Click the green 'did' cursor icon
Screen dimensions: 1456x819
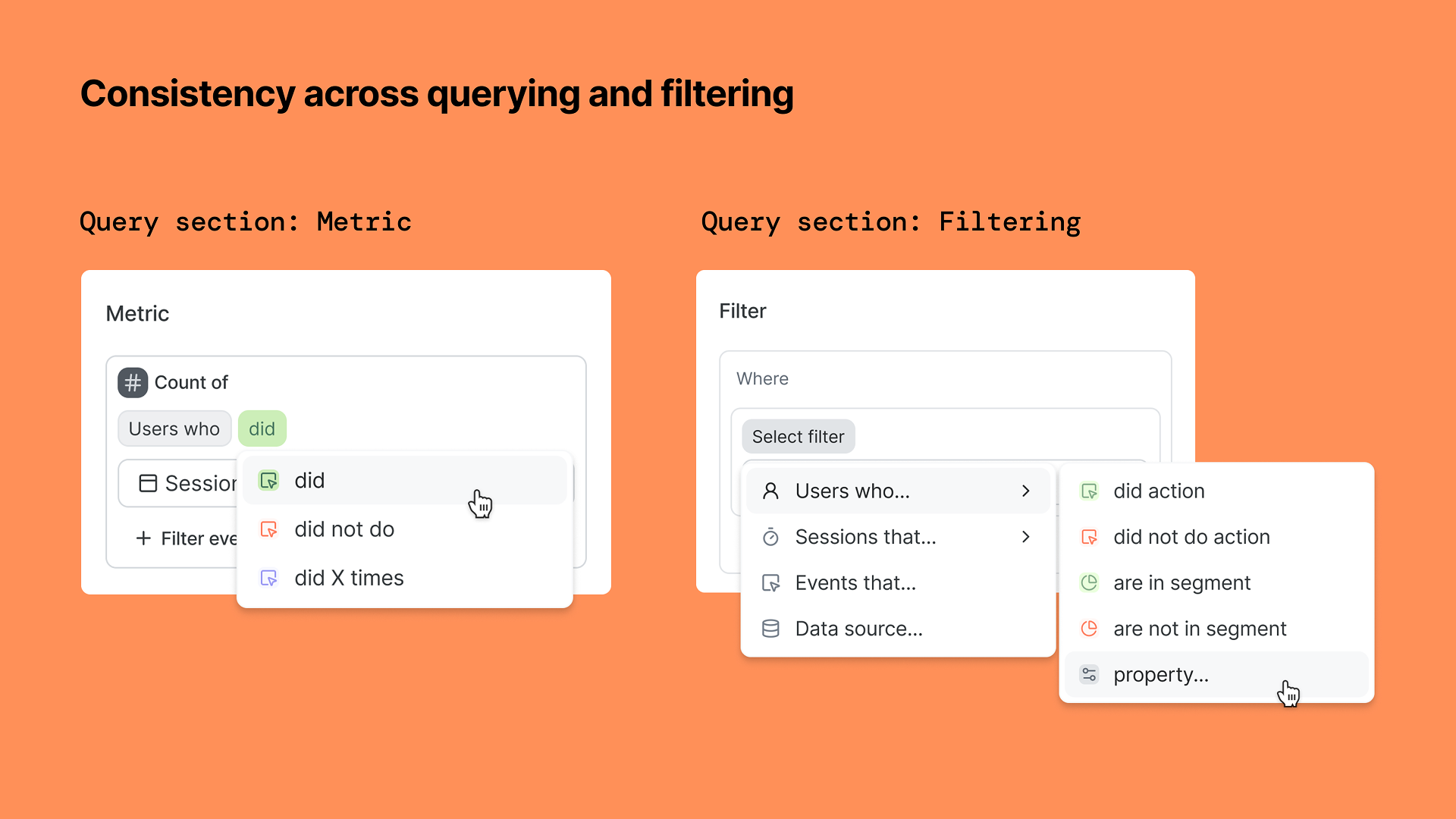(x=269, y=480)
